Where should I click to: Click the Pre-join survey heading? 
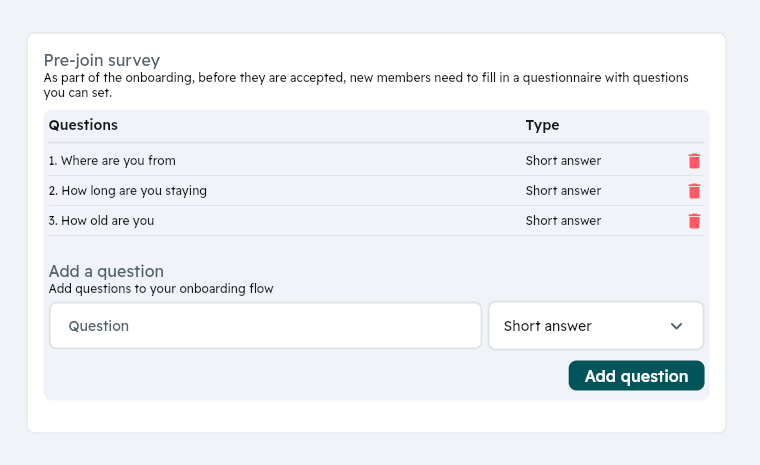coord(102,60)
